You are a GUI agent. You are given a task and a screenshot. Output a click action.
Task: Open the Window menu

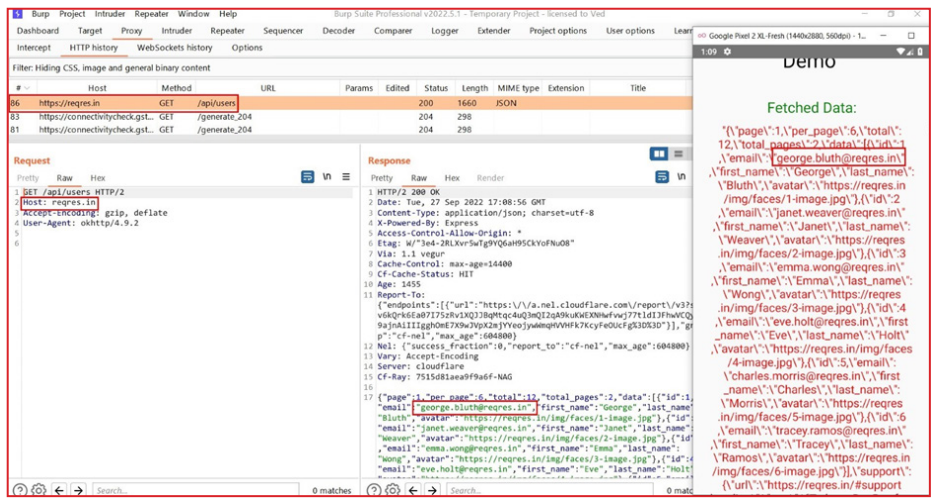pos(194,14)
